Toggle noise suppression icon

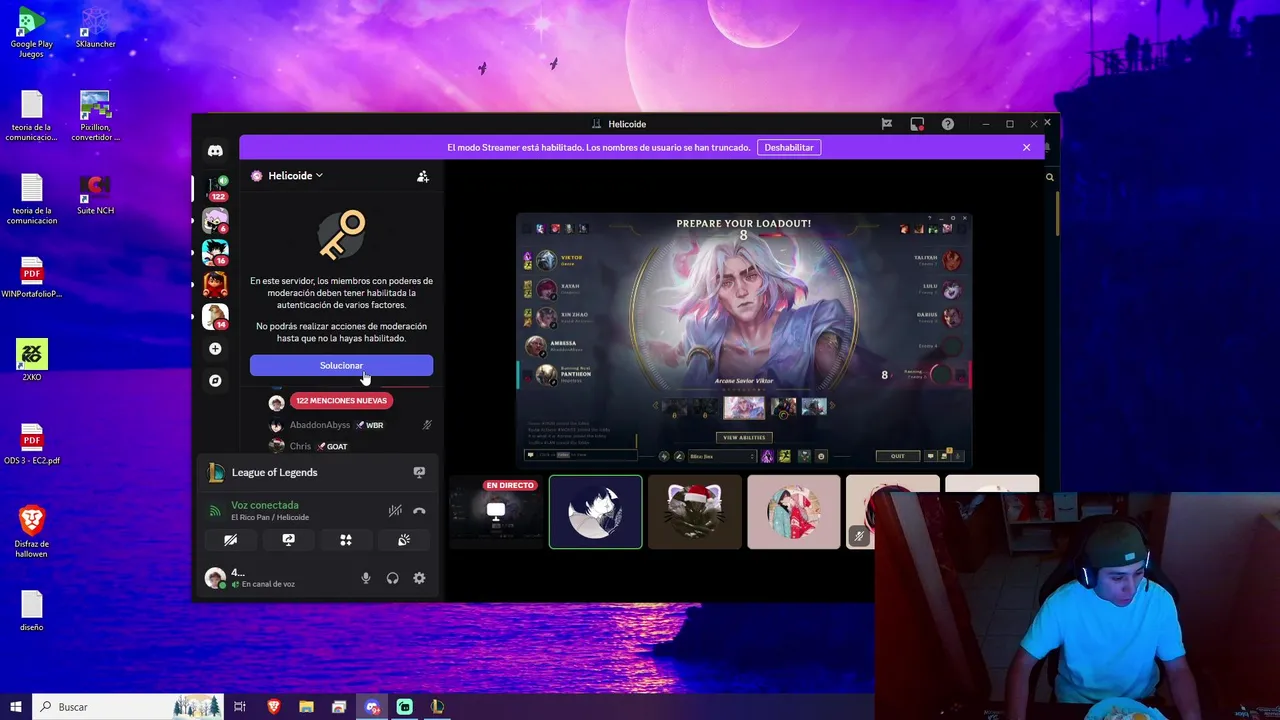(396, 511)
